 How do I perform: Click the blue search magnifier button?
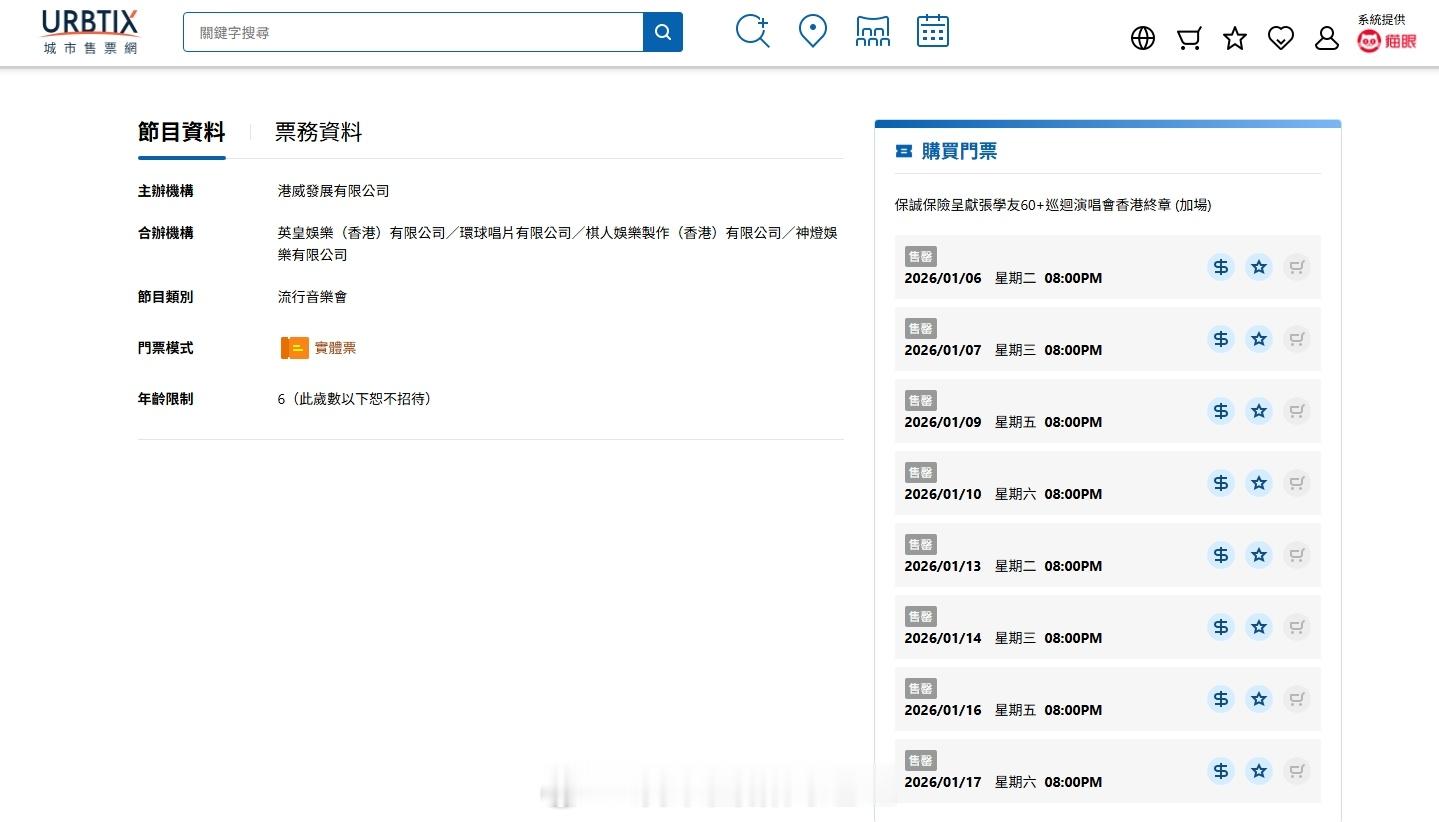click(663, 32)
